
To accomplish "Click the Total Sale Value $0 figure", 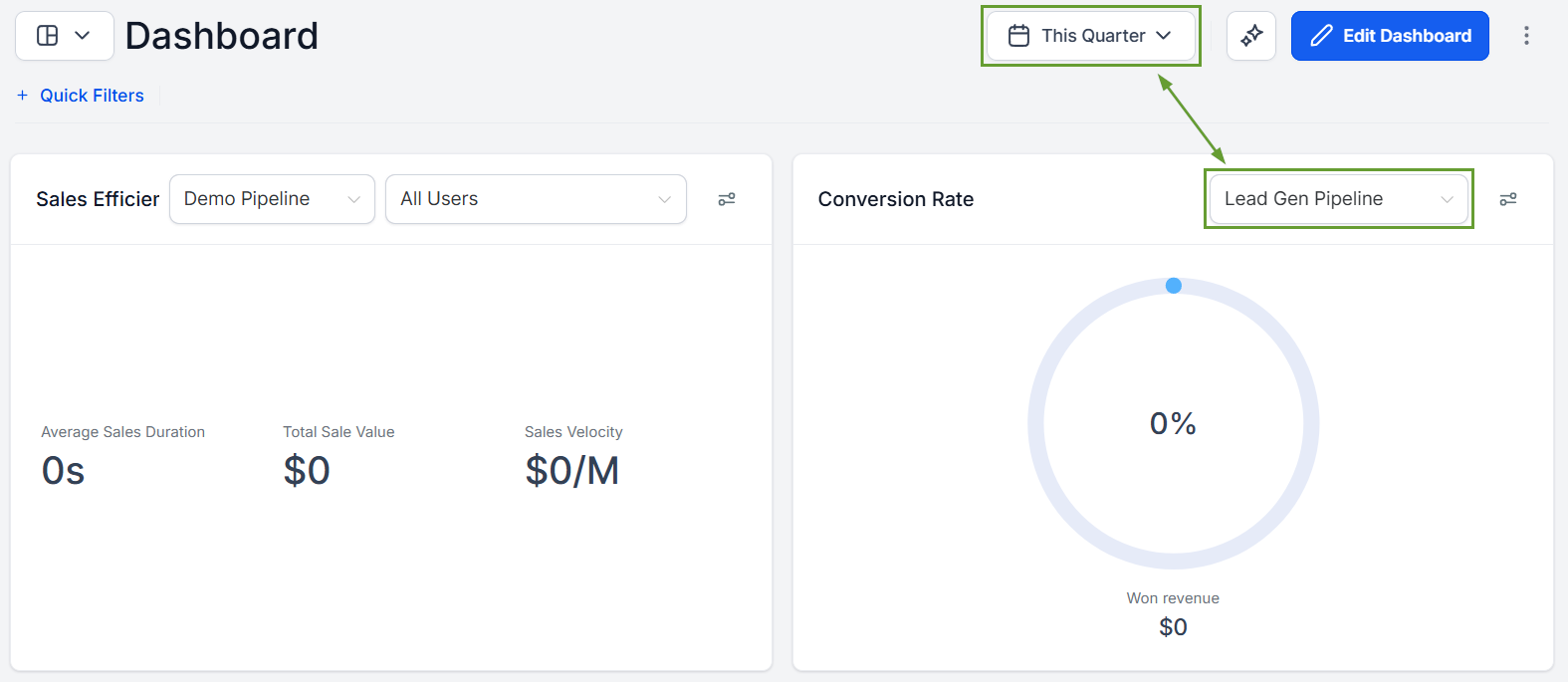I will [307, 471].
